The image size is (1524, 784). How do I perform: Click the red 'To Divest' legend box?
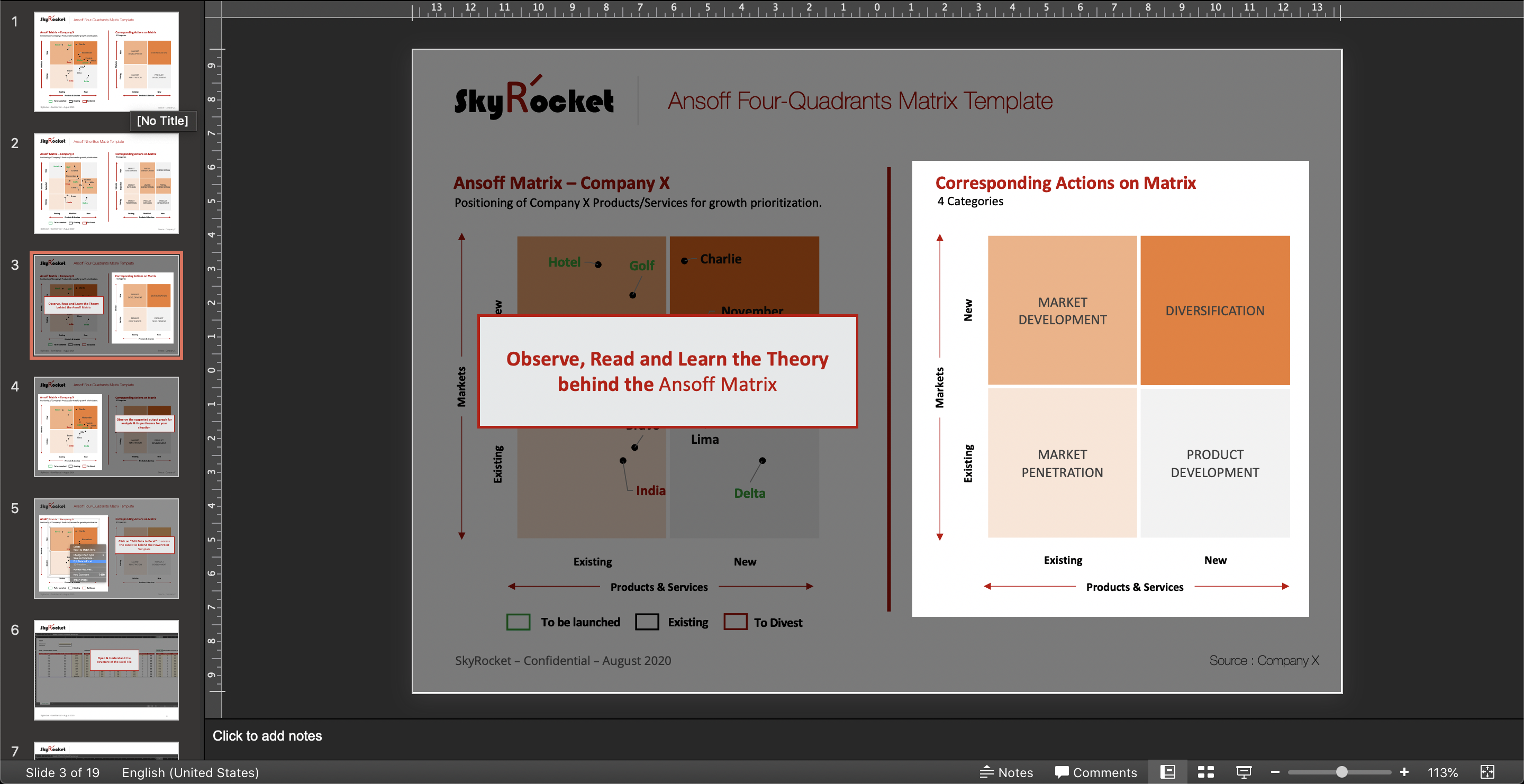click(736, 622)
